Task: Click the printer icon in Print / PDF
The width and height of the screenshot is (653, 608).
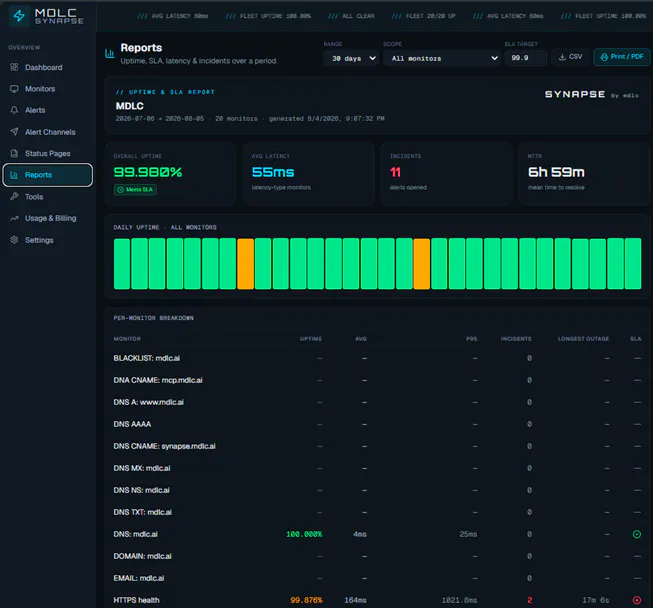Action: [x=604, y=57]
